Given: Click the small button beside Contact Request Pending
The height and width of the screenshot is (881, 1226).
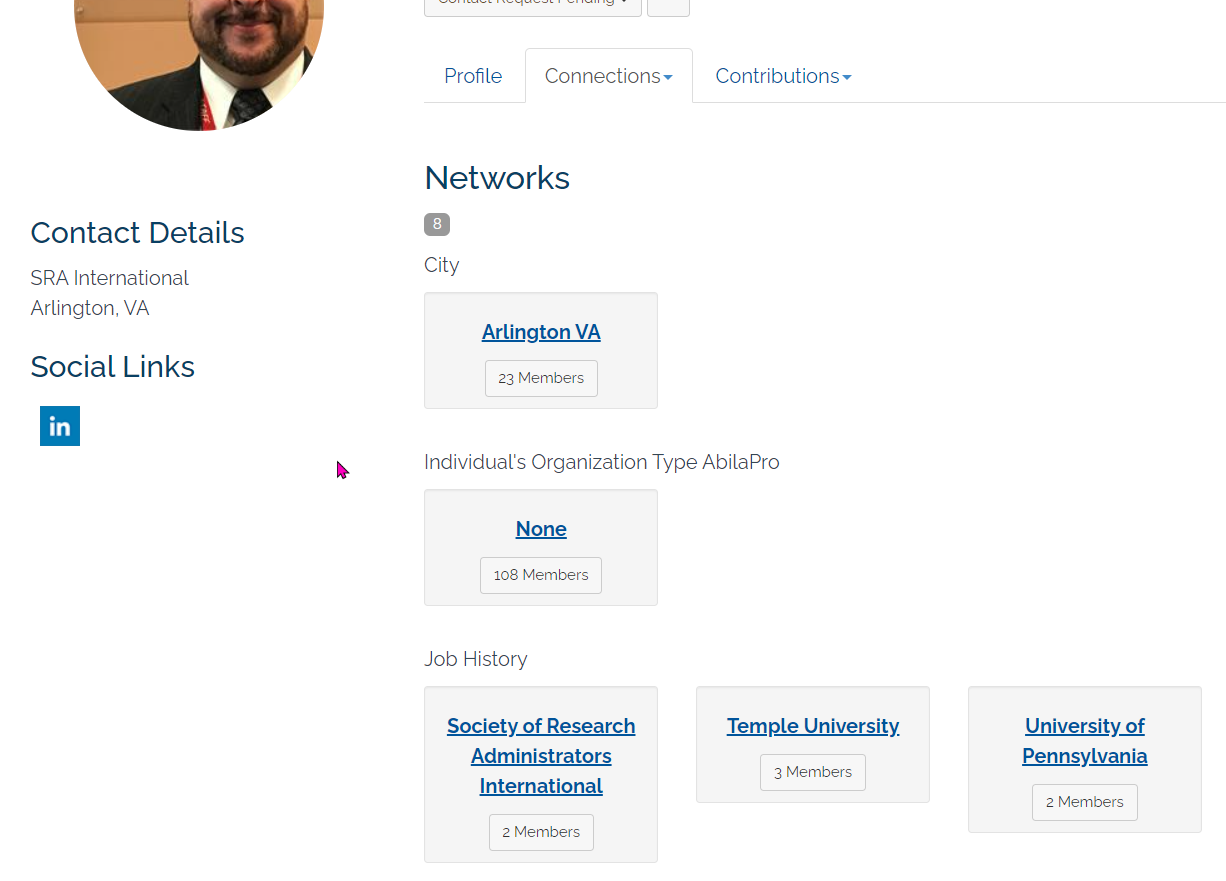Looking at the screenshot, I should click(668, 5).
